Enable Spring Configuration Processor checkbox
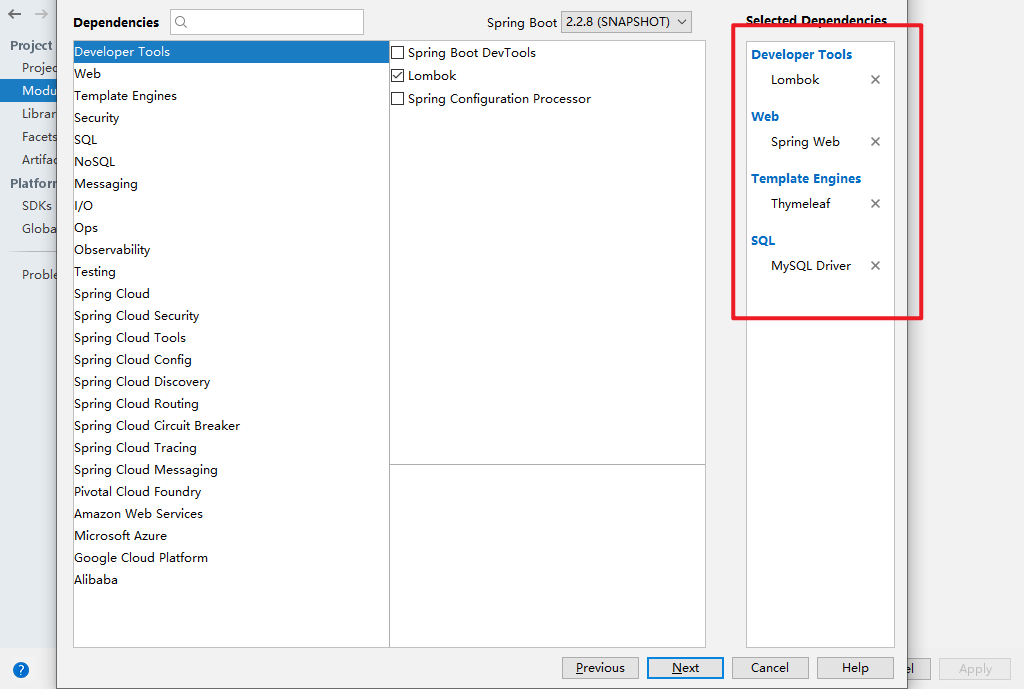 397,99
